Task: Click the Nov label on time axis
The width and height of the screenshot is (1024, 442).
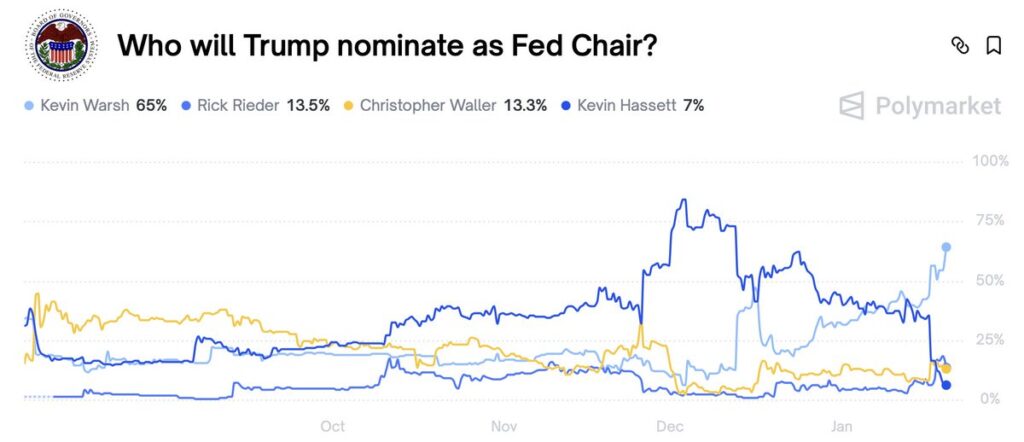Action: 505,425
